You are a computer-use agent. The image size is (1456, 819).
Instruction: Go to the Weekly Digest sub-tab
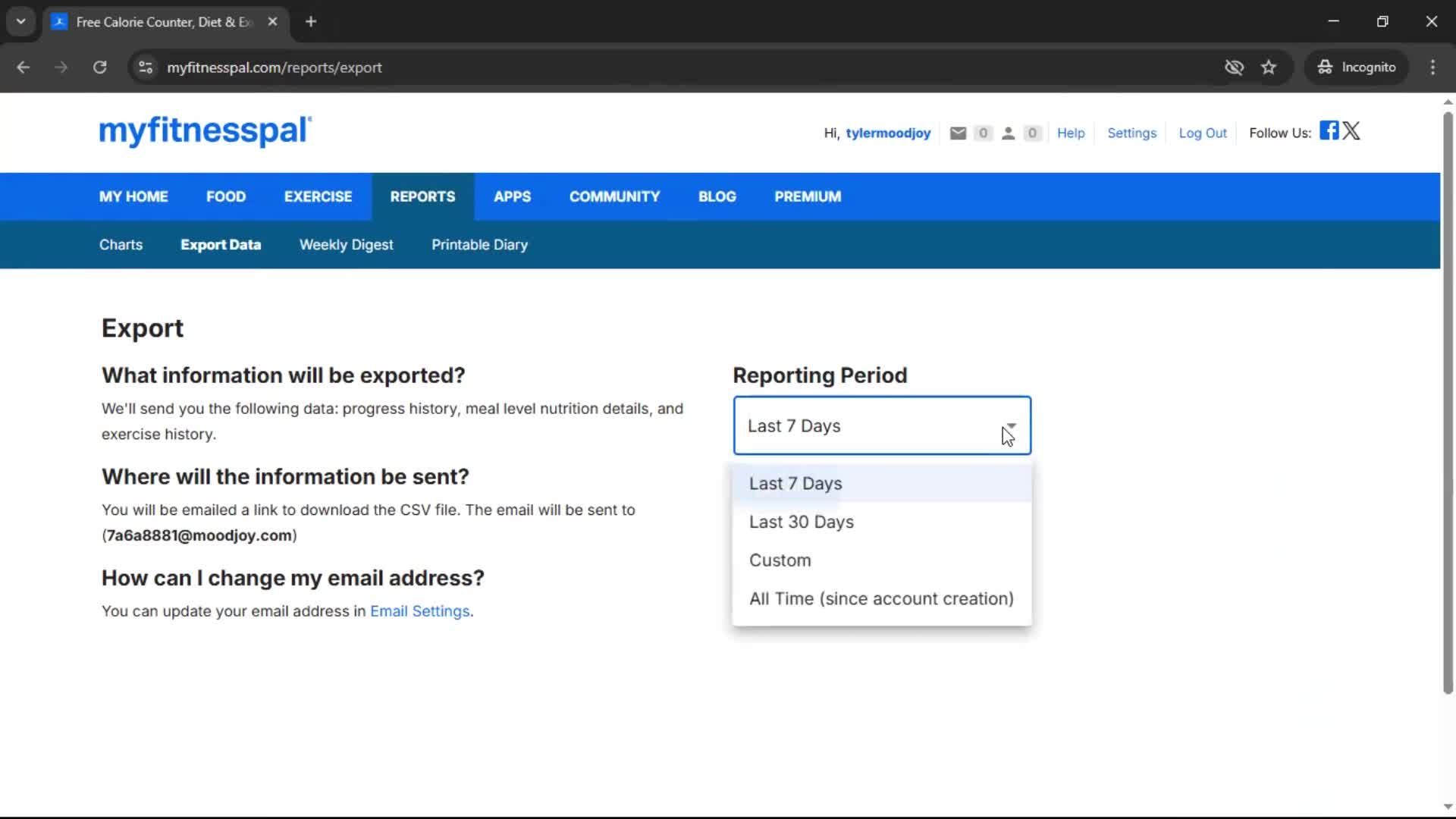tap(346, 245)
